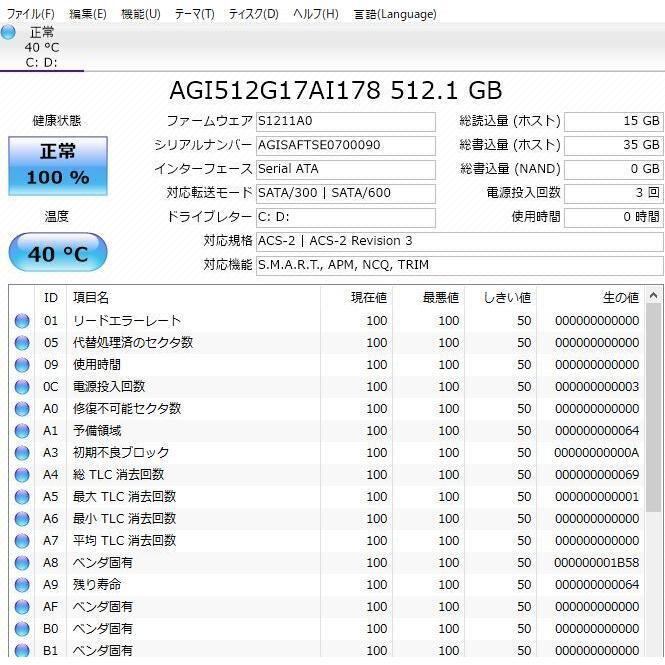Image resolution: width=665 pixels, height=665 pixels.
Task: Click status icon for リードエラーレート row
Action: 22,321
